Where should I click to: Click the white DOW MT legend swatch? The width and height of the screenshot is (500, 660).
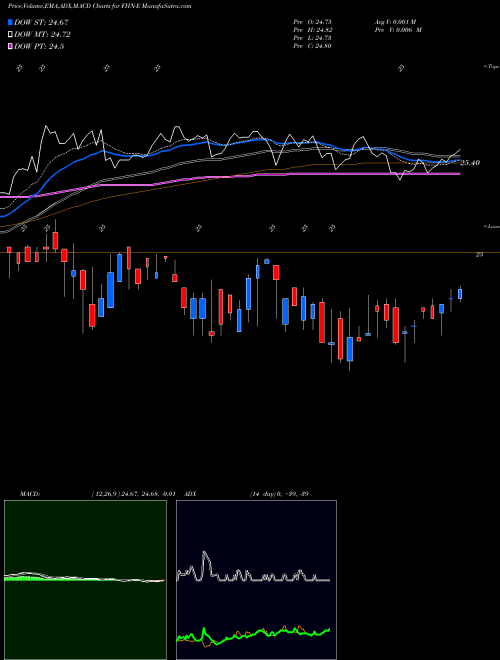click(11, 35)
